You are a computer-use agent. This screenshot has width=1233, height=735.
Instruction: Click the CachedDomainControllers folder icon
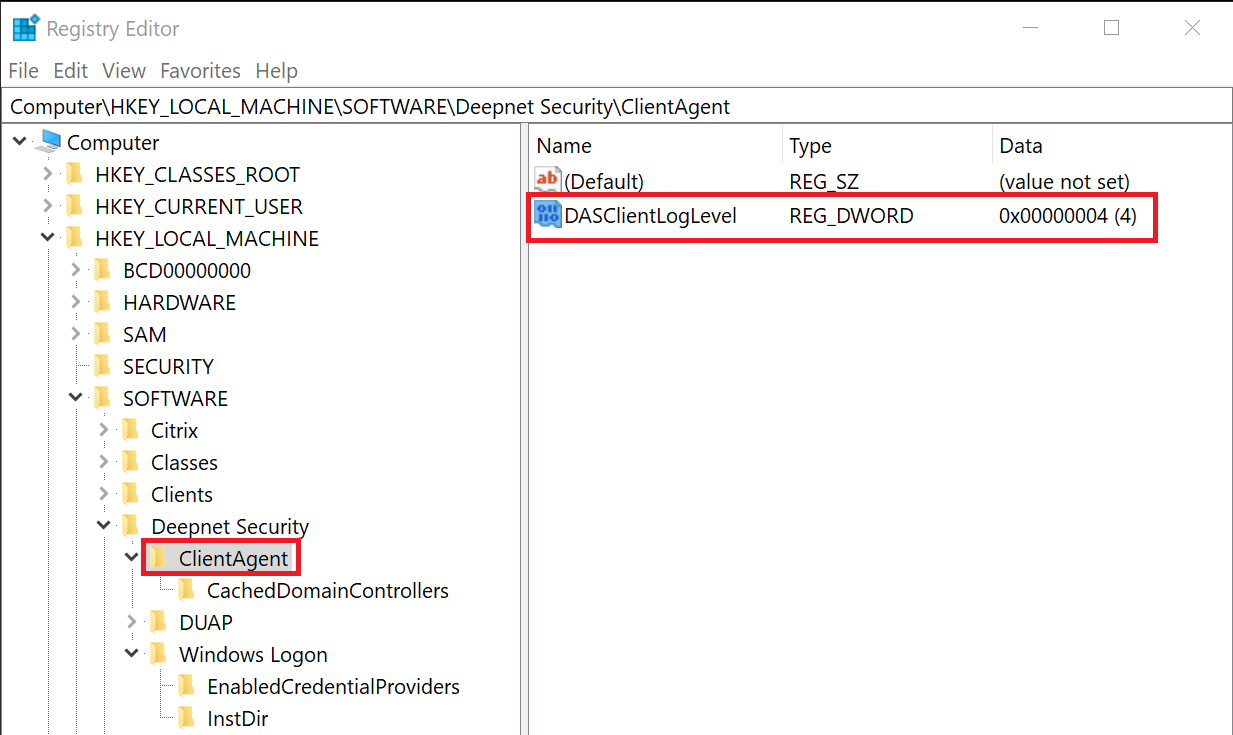point(186,591)
